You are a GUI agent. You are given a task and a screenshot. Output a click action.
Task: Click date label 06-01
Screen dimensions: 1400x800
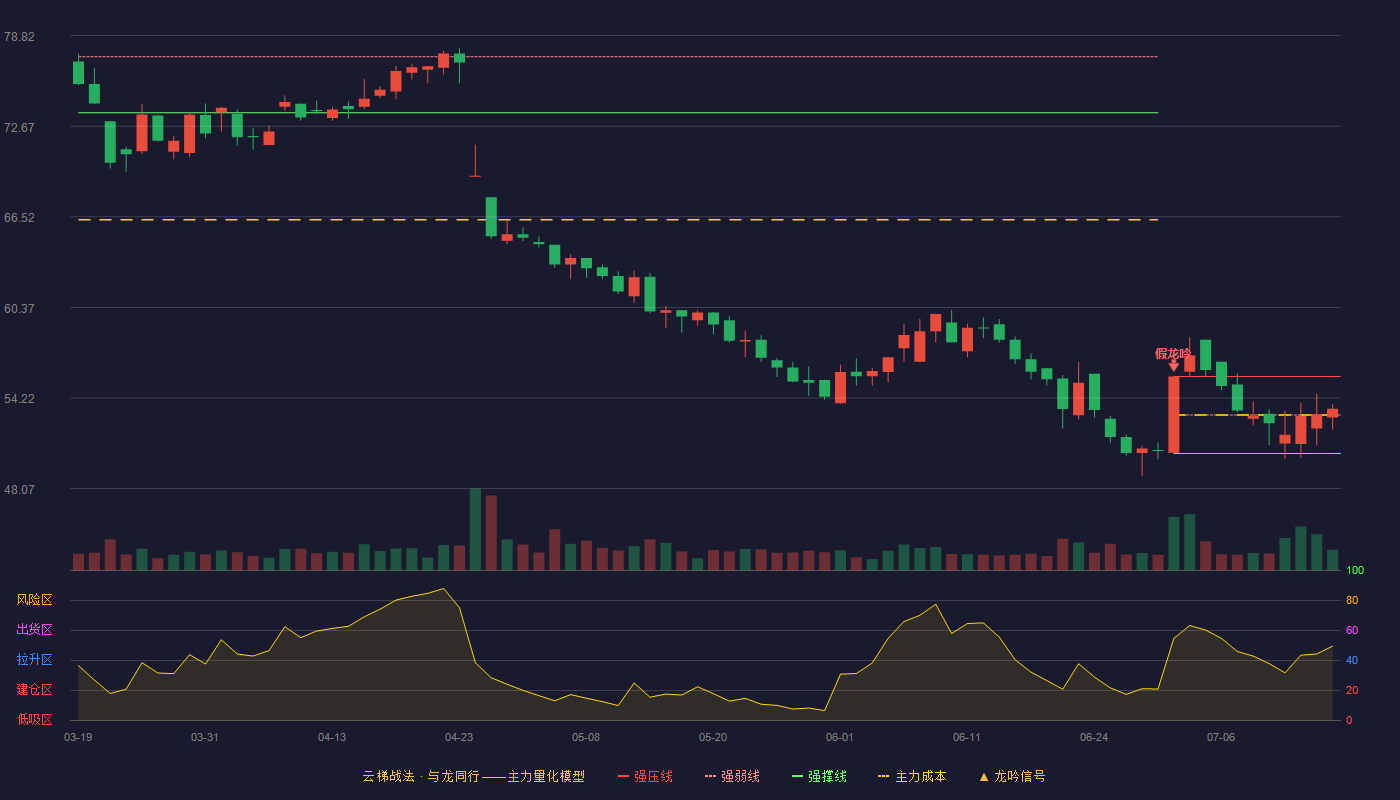pos(840,737)
